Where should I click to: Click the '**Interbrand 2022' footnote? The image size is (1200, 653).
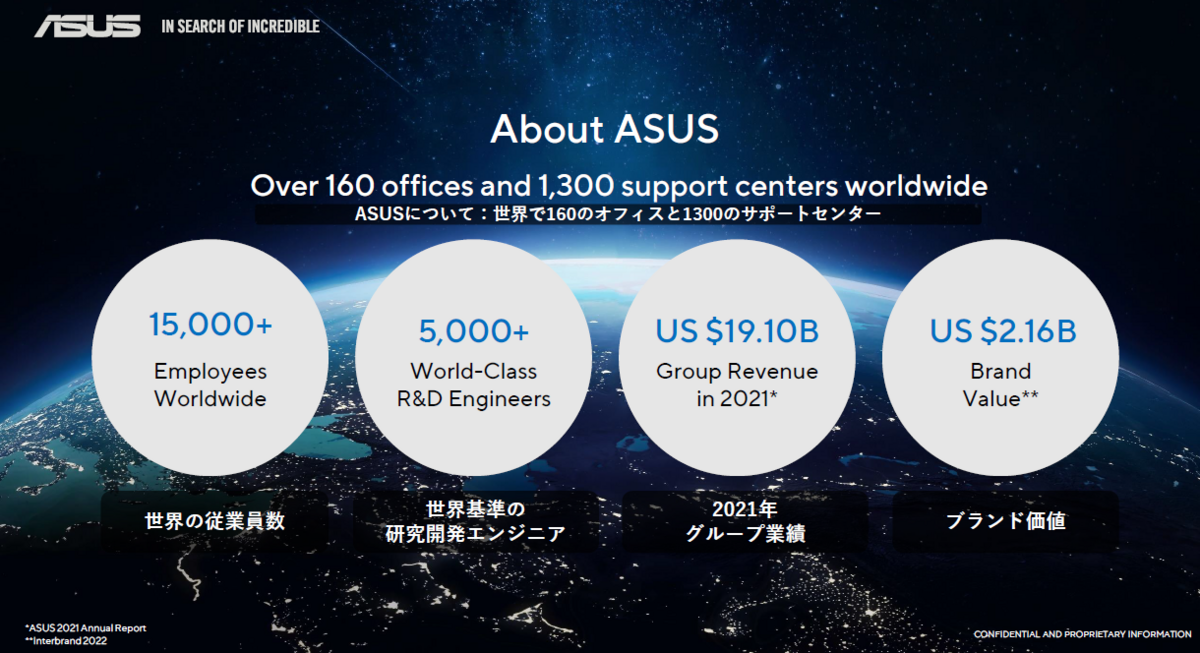point(65,641)
